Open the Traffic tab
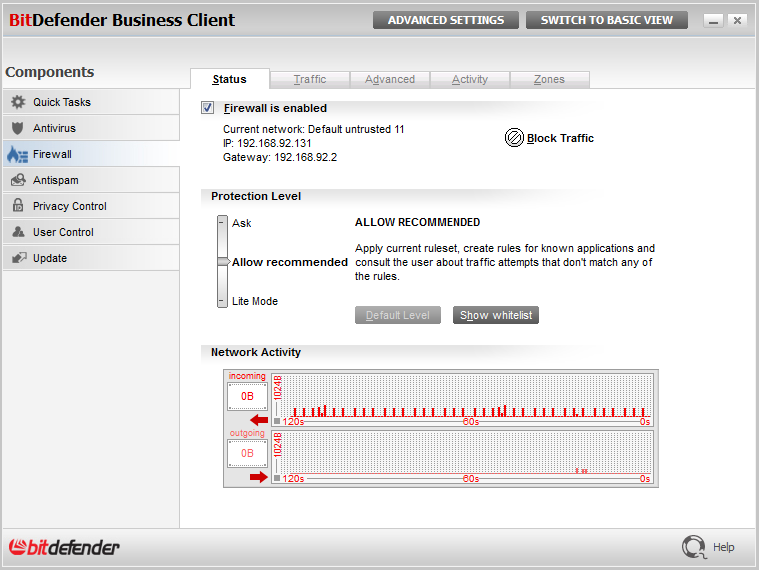 [310, 79]
